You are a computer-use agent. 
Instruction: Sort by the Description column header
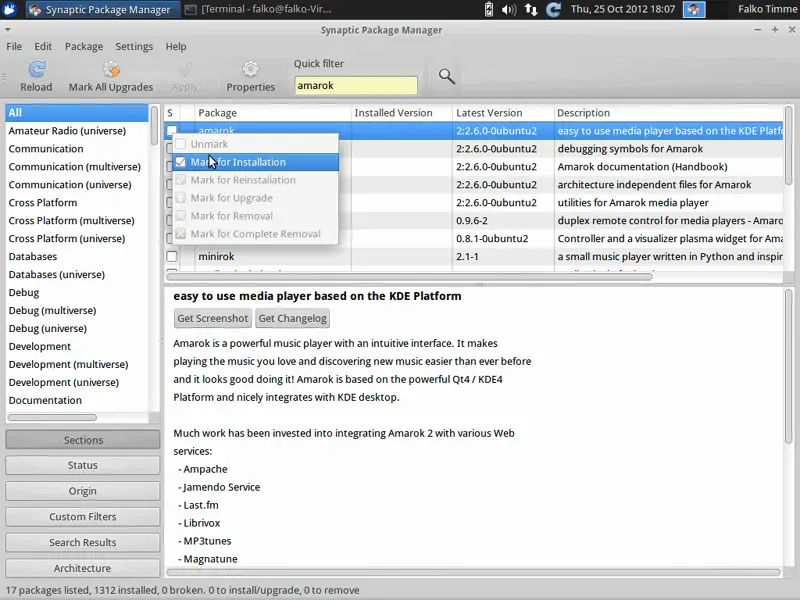click(x=668, y=113)
